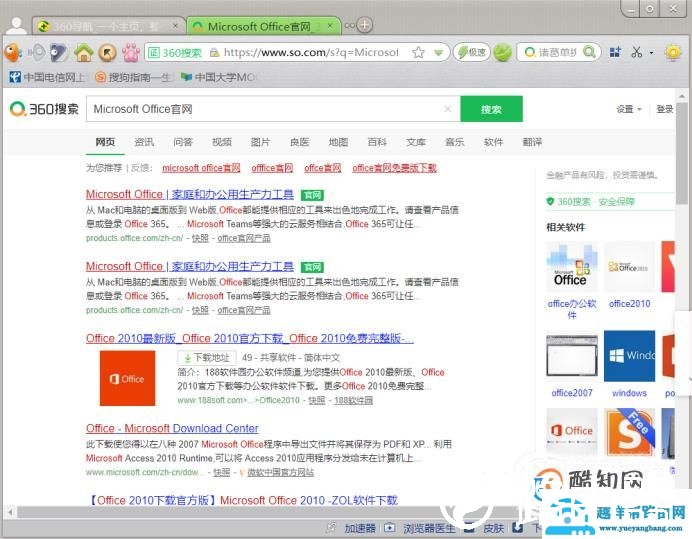Click the 登录 link
The width and height of the screenshot is (692, 539).
[x=665, y=109]
